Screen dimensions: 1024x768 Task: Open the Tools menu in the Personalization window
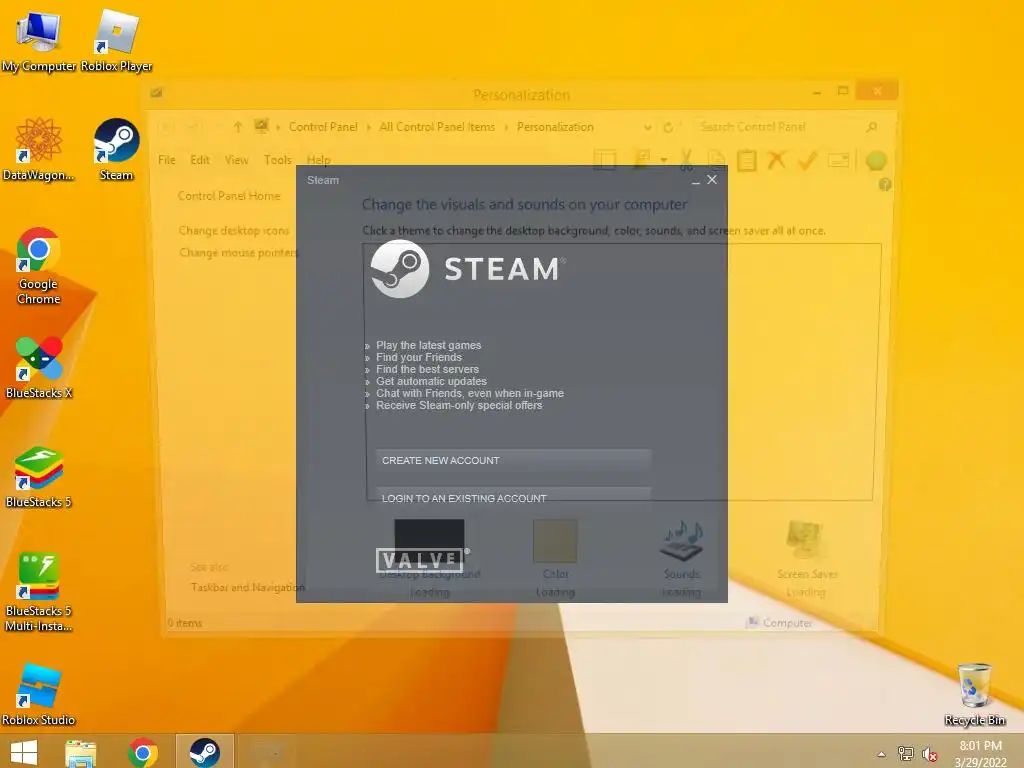[278, 160]
